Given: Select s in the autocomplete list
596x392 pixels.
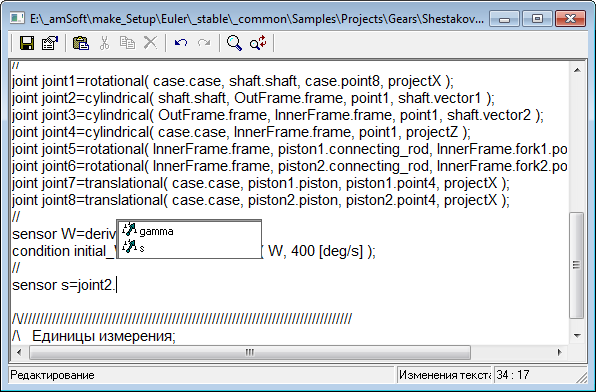Looking at the screenshot, I should click(189, 248).
